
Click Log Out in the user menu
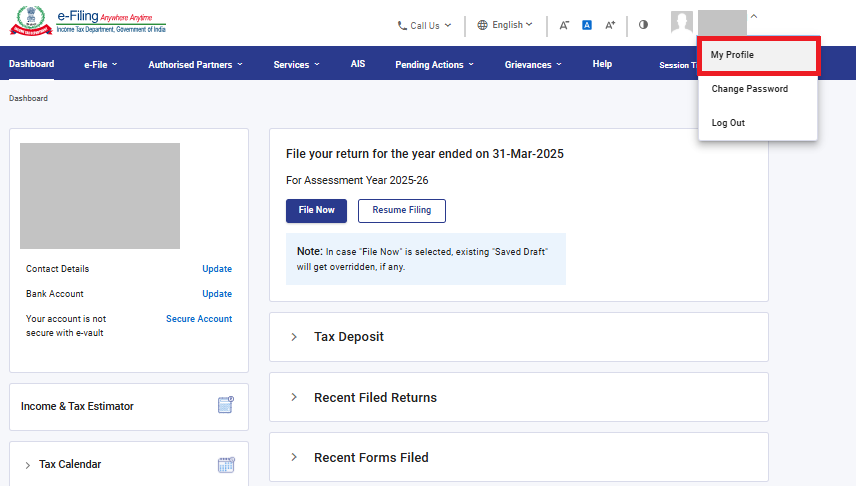pos(728,123)
